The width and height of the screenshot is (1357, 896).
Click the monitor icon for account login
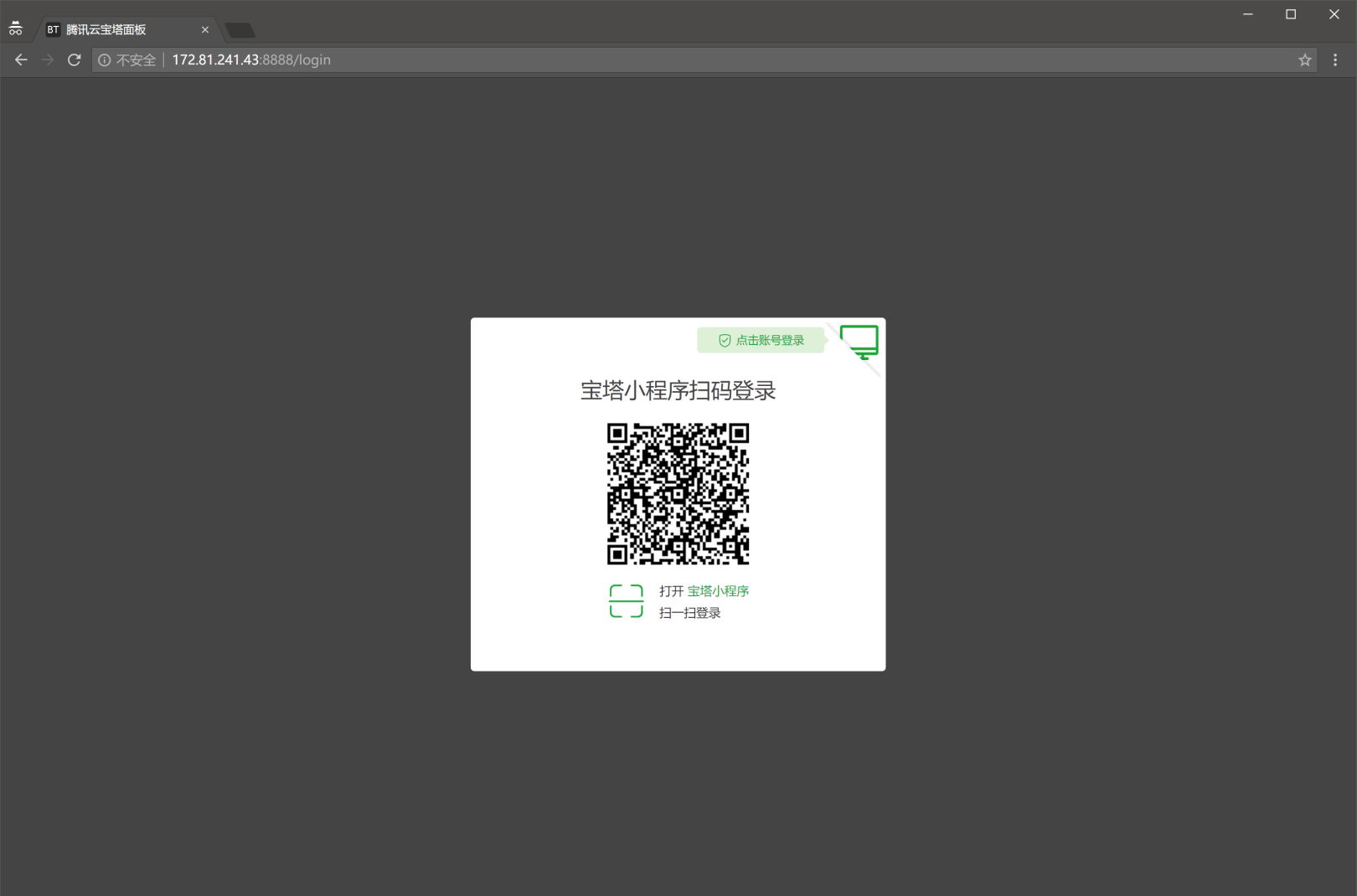[859, 341]
